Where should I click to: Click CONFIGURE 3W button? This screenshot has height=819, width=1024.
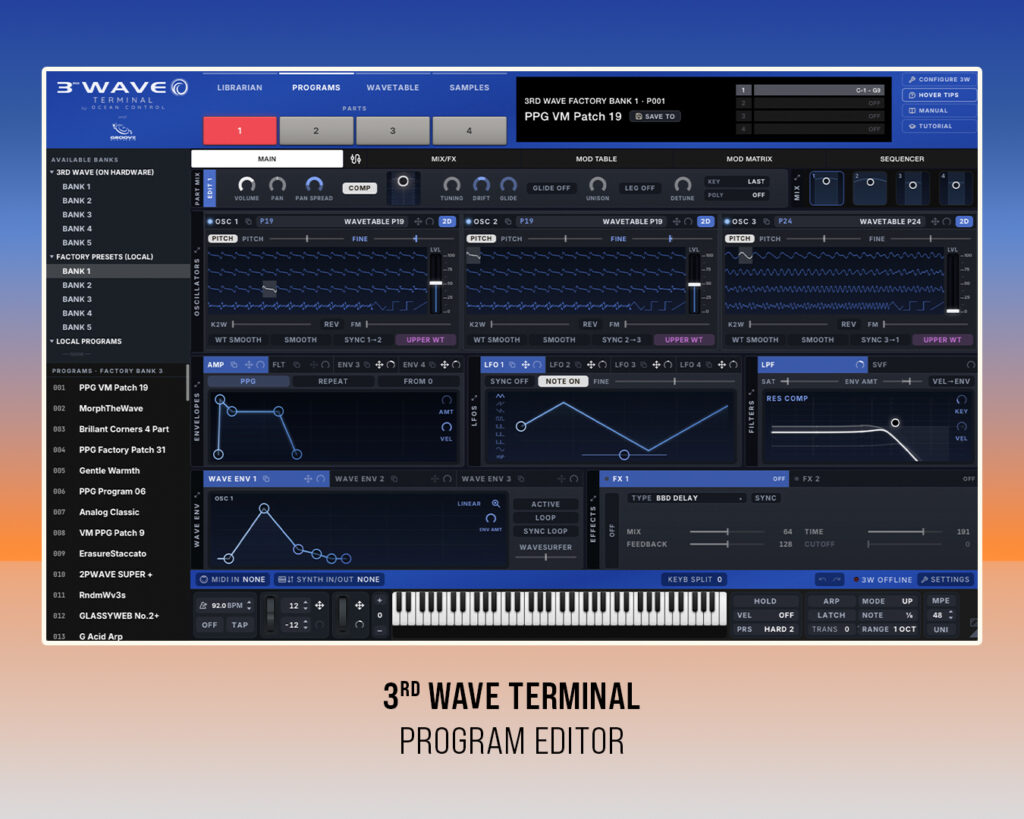939,79
